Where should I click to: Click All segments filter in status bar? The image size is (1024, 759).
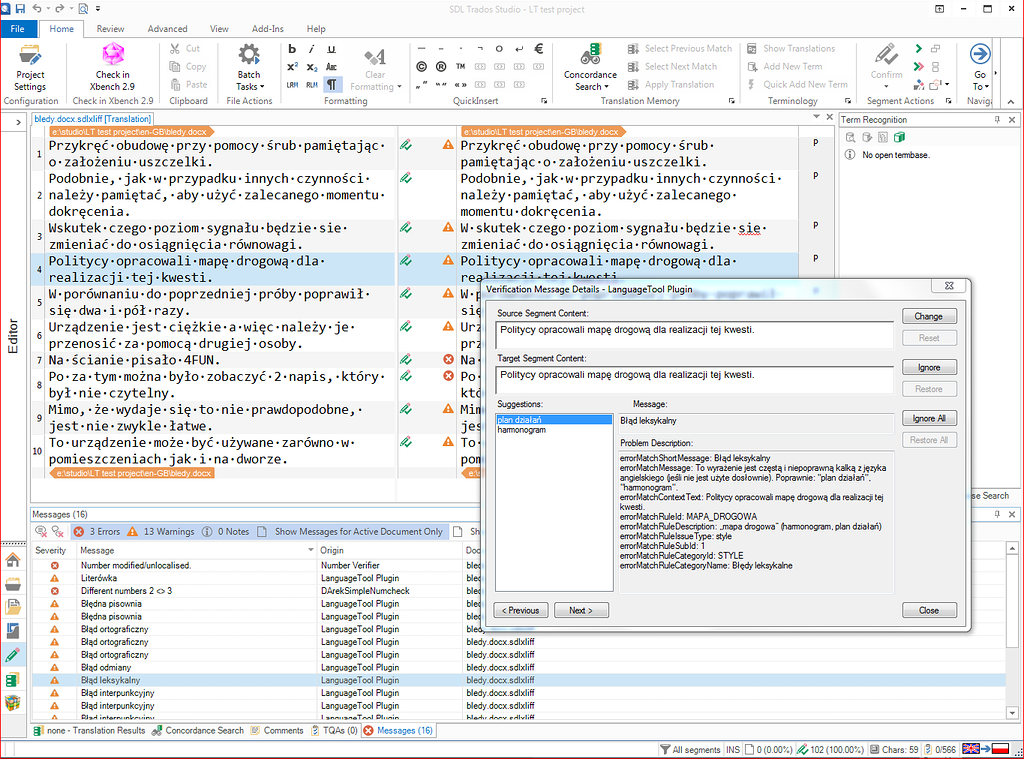(690, 750)
